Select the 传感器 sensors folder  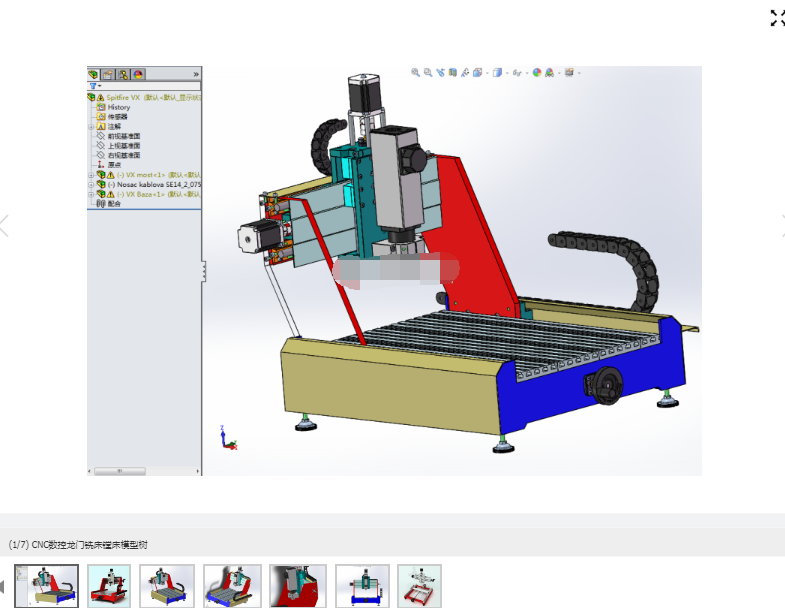point(117,117)
